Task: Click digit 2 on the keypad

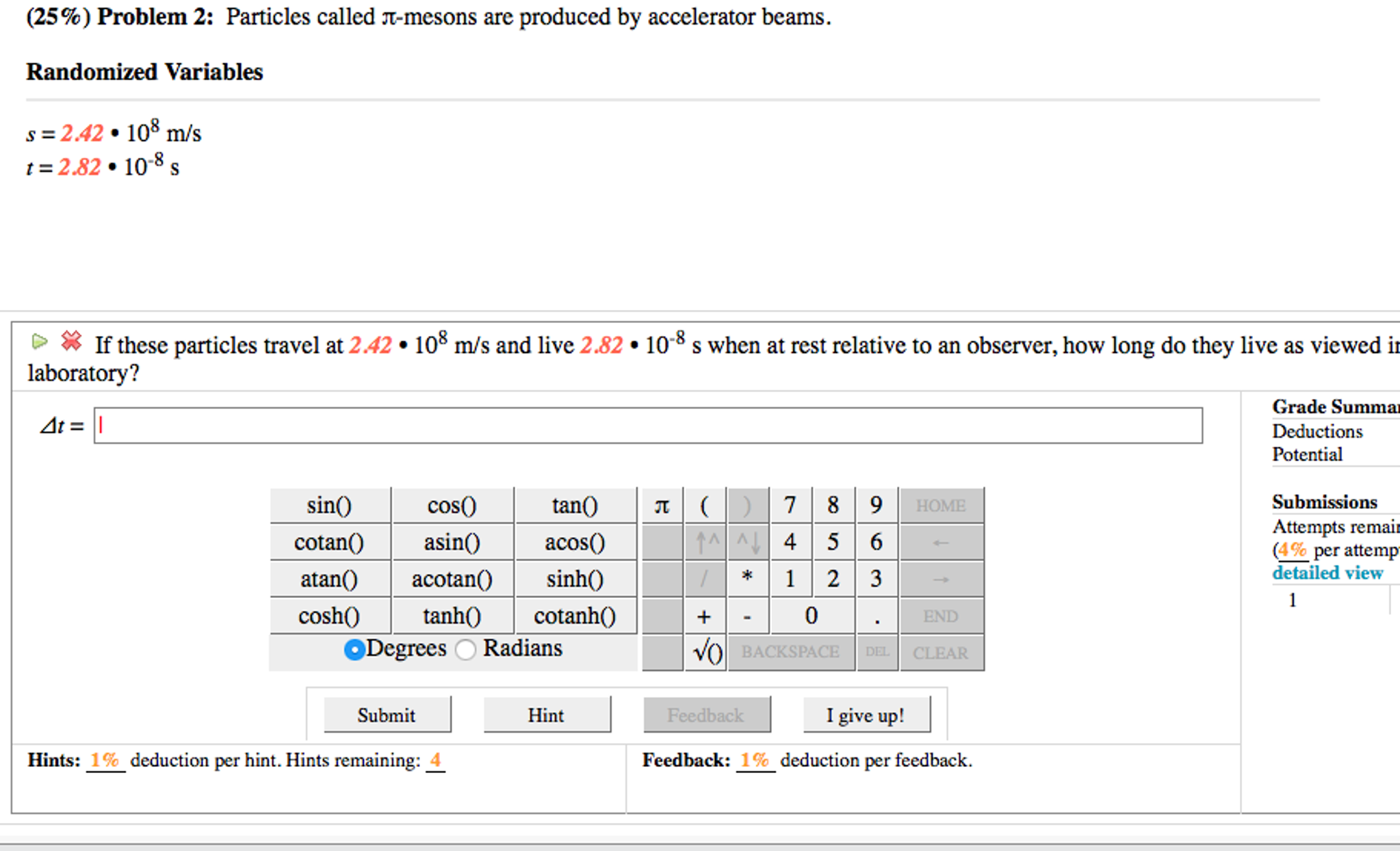Action: click(x=833, y=579)
